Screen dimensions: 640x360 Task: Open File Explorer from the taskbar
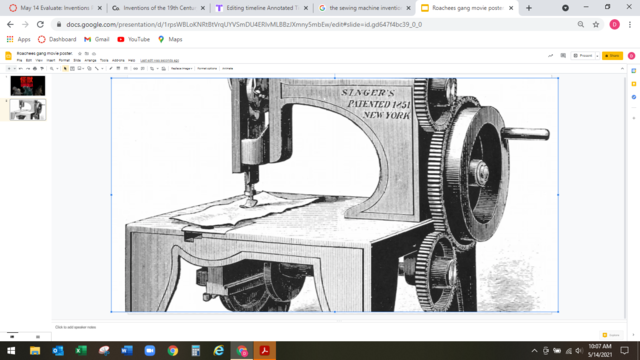[35, 351]
